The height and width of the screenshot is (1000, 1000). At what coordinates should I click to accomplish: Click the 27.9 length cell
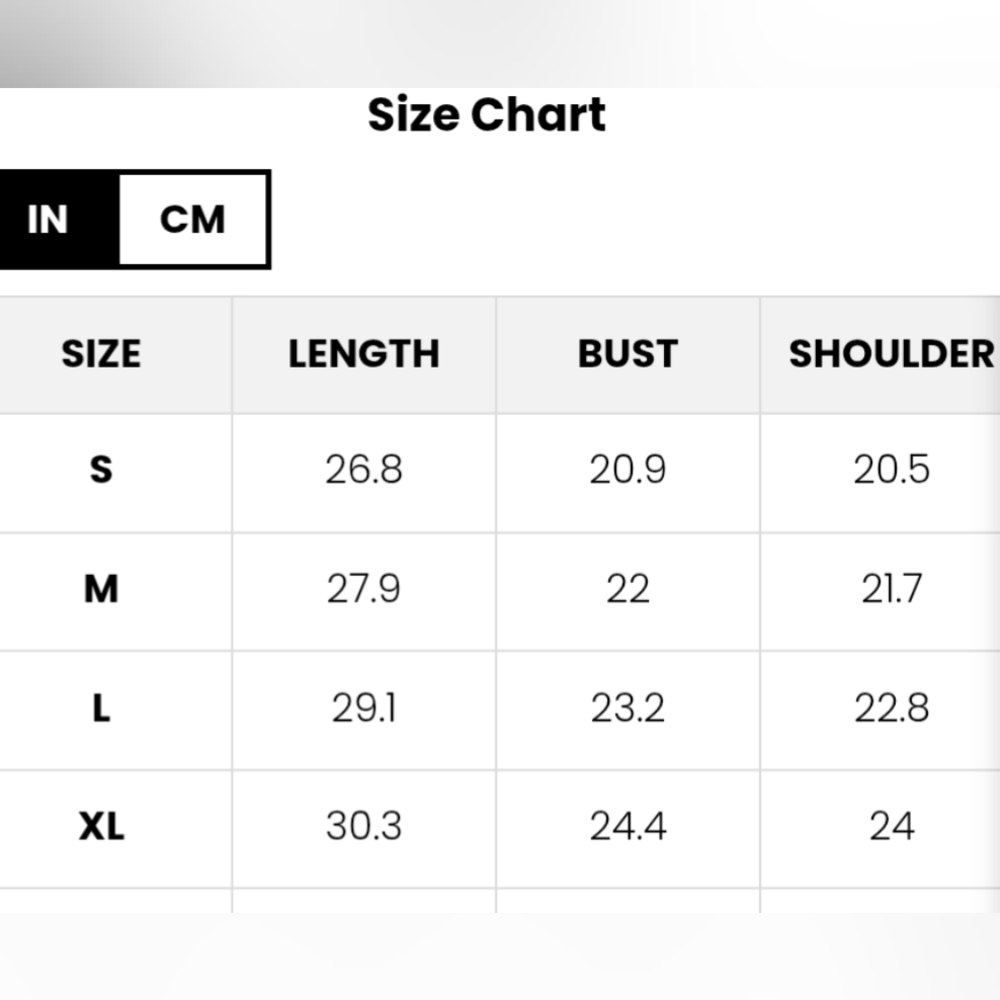pos(364,589)
